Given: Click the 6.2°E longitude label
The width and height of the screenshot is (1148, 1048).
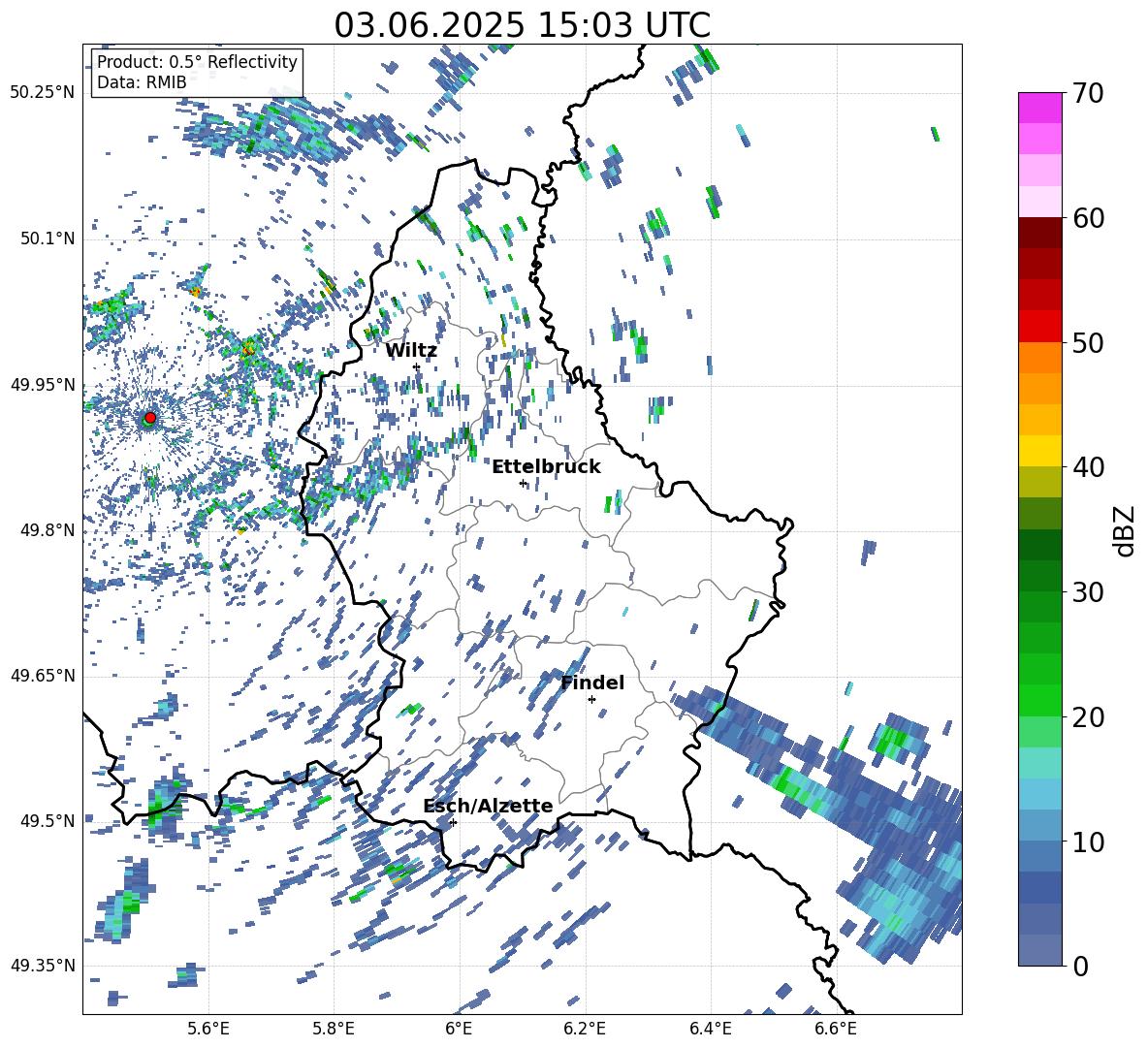Looking at the screenshot, I should click(x=585, y=1029).
